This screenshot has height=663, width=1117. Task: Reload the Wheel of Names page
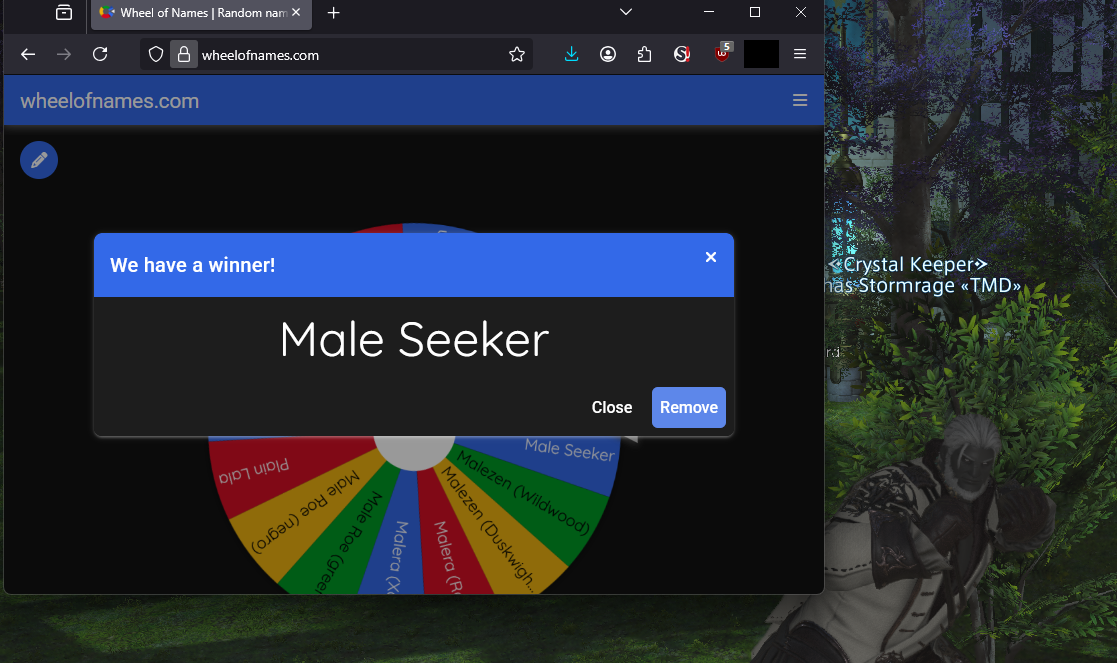100,54
